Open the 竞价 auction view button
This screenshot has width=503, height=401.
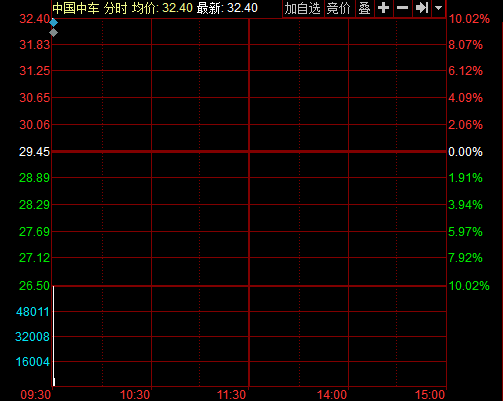click(x=338, y=8)
